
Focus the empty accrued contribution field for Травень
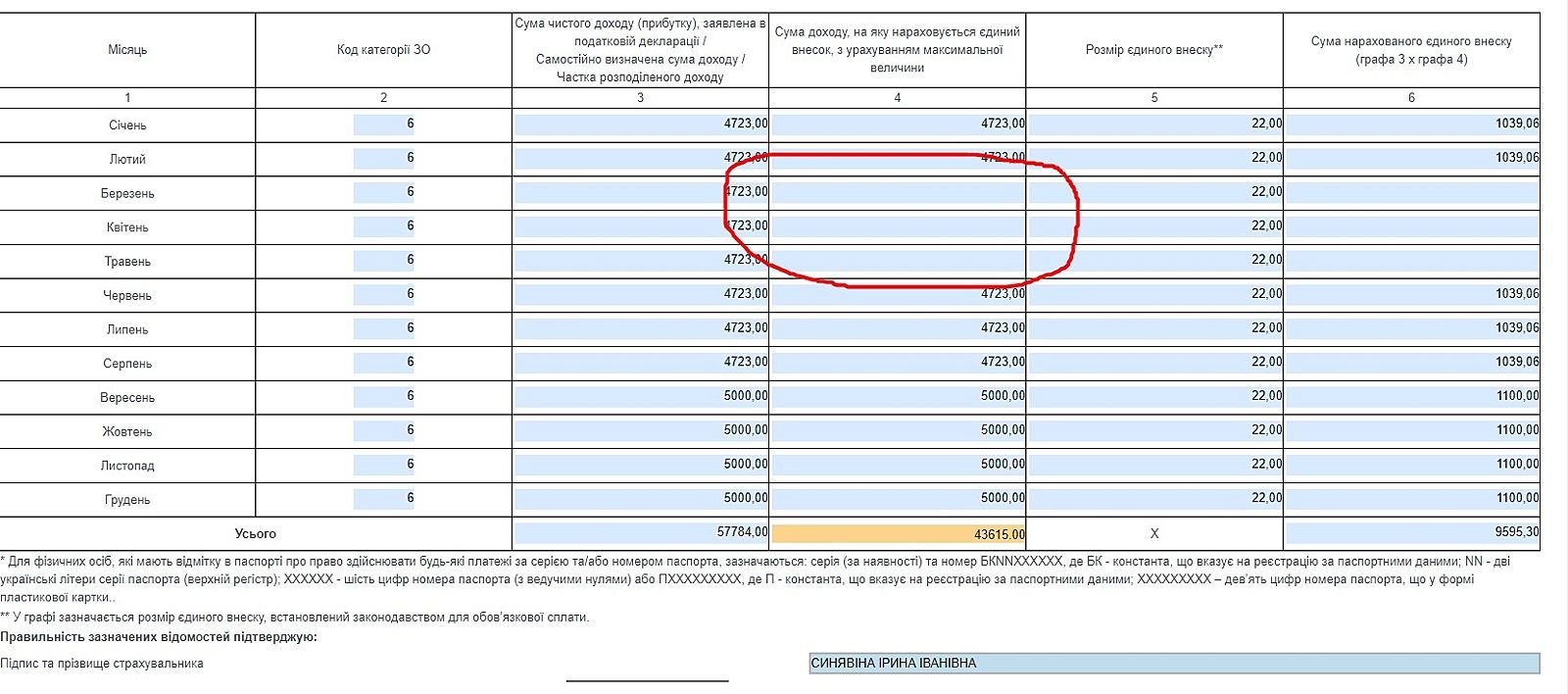click(1411, 261)
